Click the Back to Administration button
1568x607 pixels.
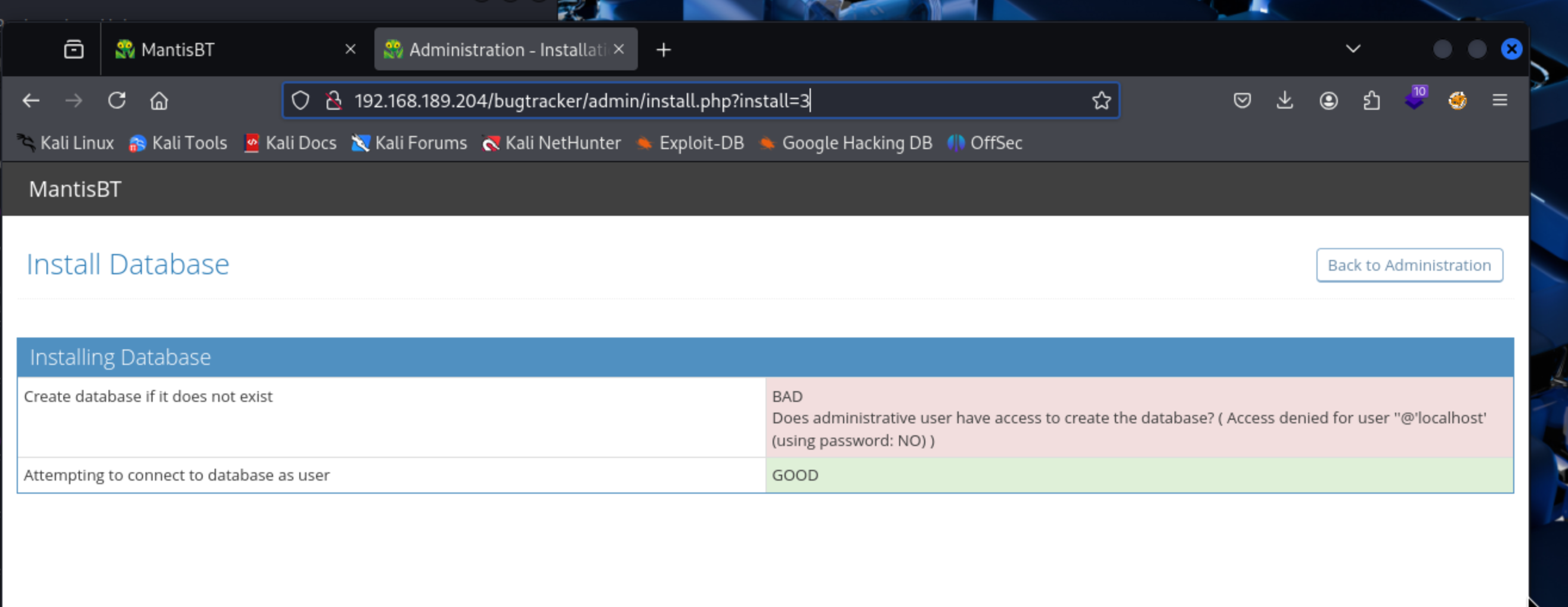click(1409, 265)
